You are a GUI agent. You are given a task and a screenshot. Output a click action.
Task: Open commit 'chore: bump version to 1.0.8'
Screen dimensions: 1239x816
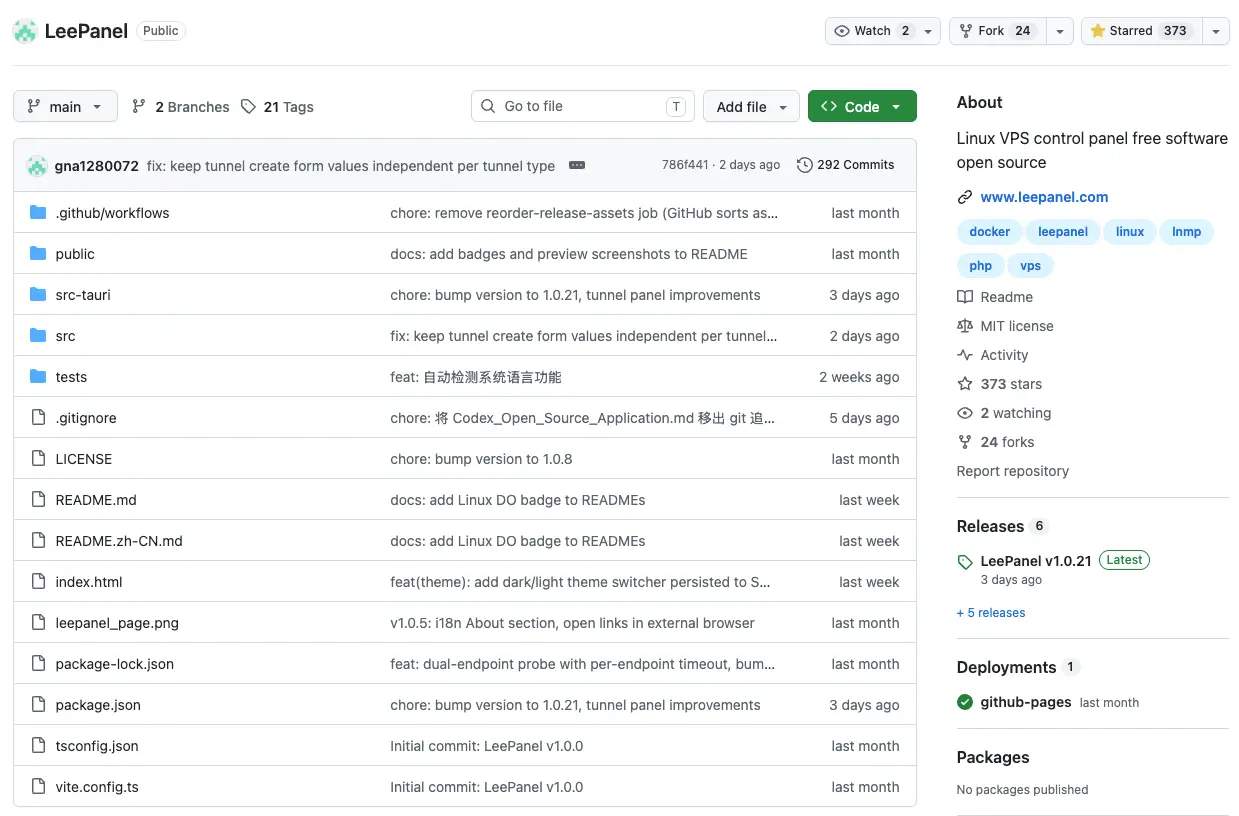[x=481, y=459]
